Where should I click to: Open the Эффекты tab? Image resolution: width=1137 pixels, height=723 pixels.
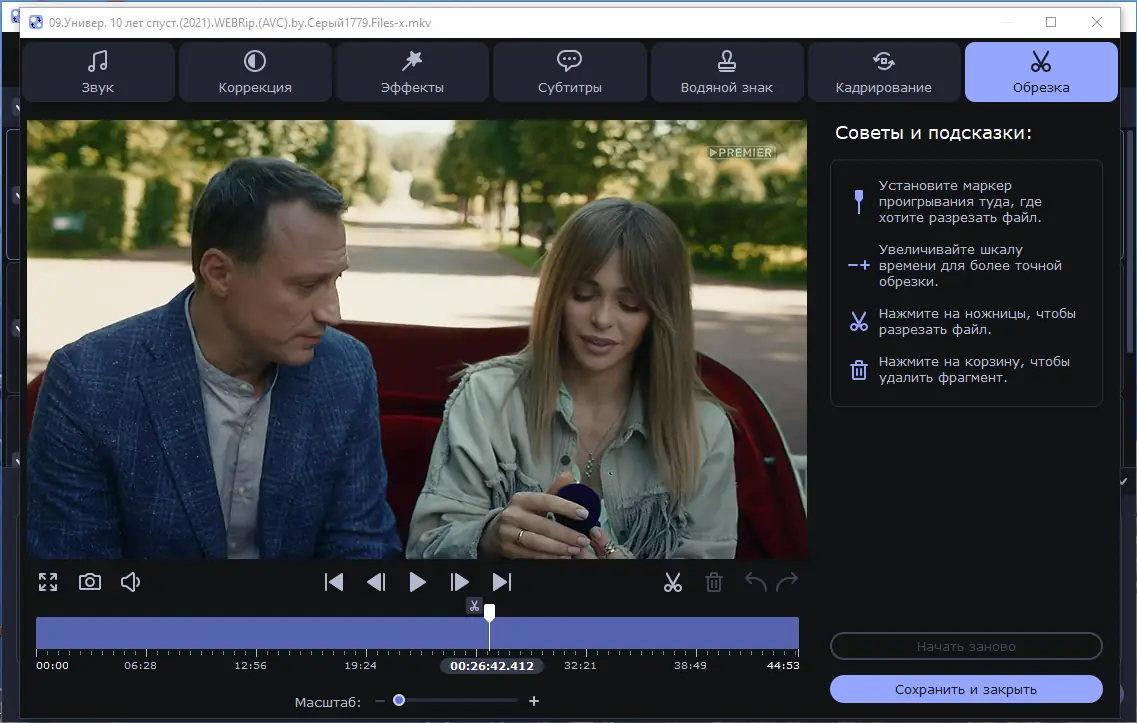point(412,72)
